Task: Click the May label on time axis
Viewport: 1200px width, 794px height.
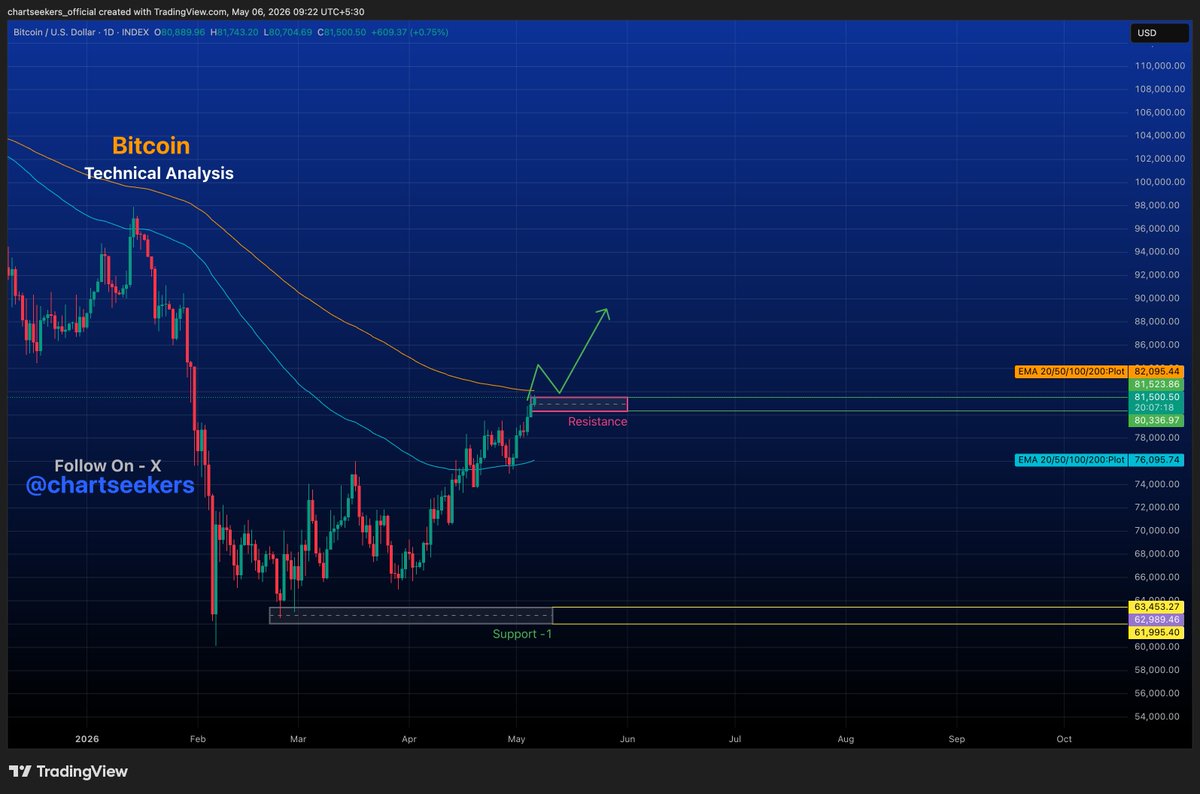Action: 517,740
